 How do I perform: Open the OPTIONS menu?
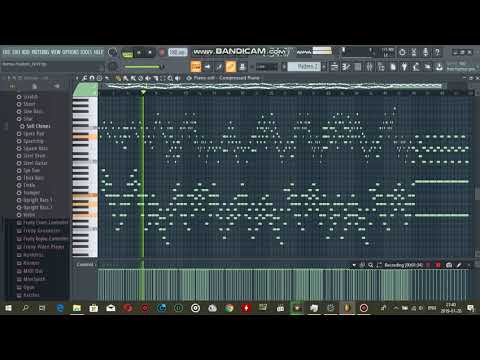(70, 52)
